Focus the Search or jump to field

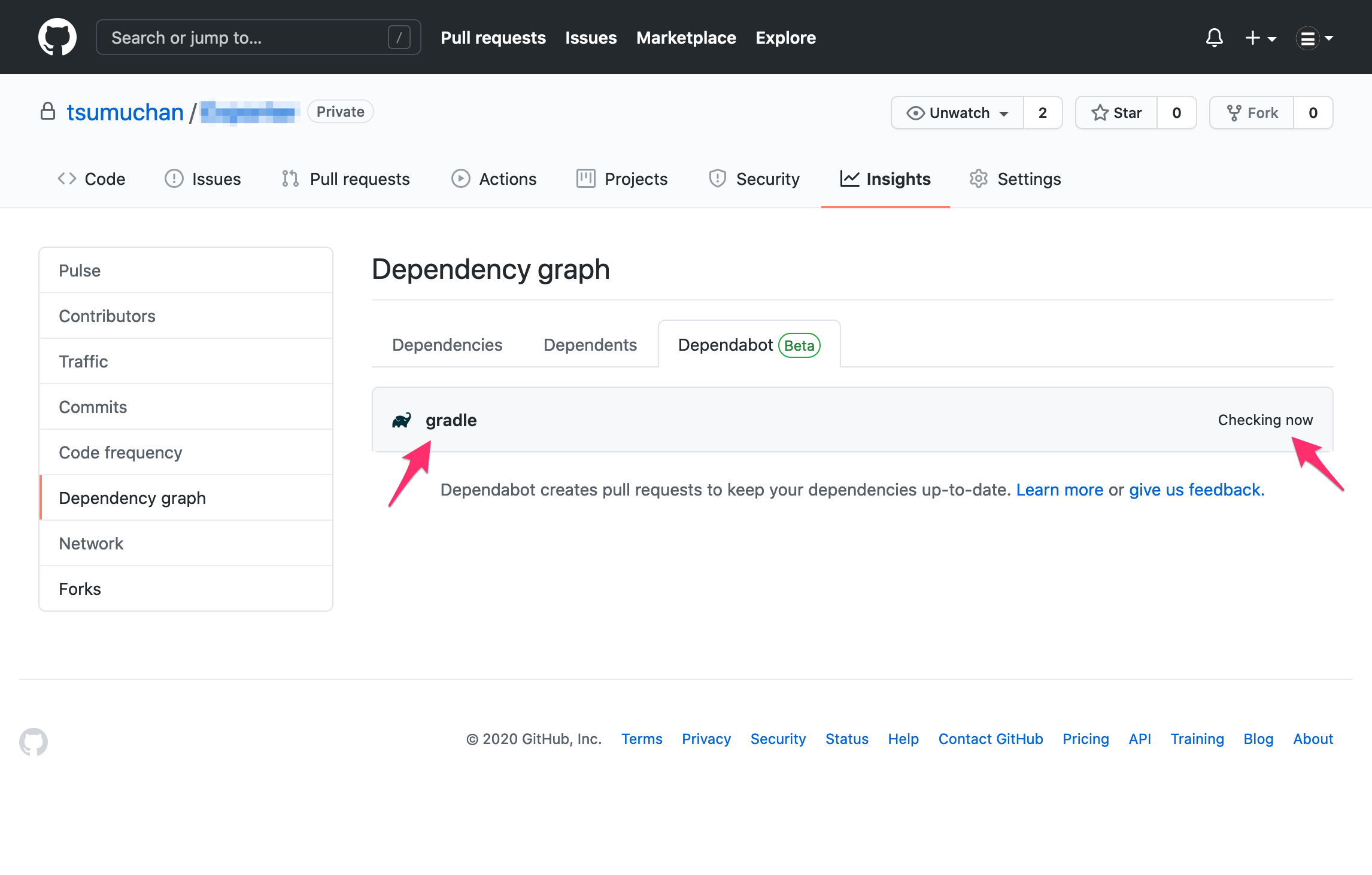click(258, 37)
